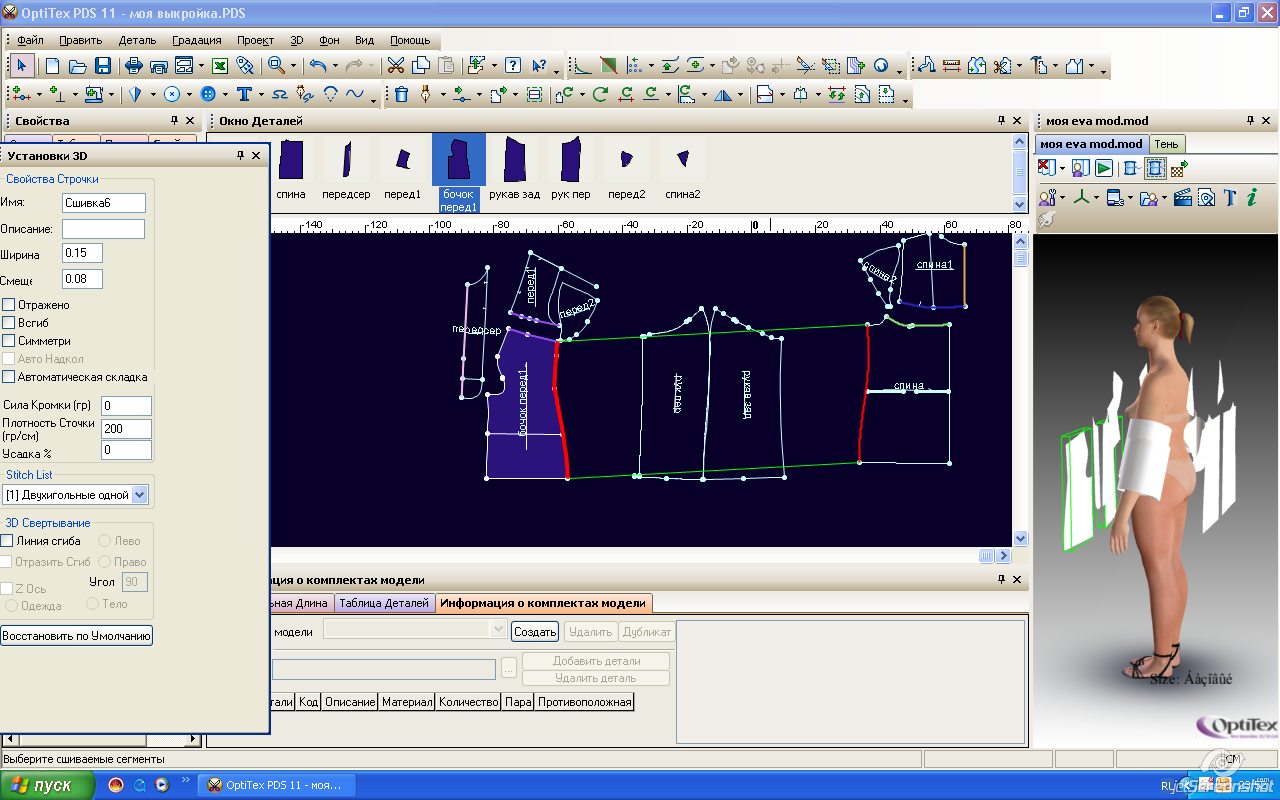Viewport: 1280px width, 800px height.
Task: Click the measuring ruler icon in toolbar
Action: 951,66
